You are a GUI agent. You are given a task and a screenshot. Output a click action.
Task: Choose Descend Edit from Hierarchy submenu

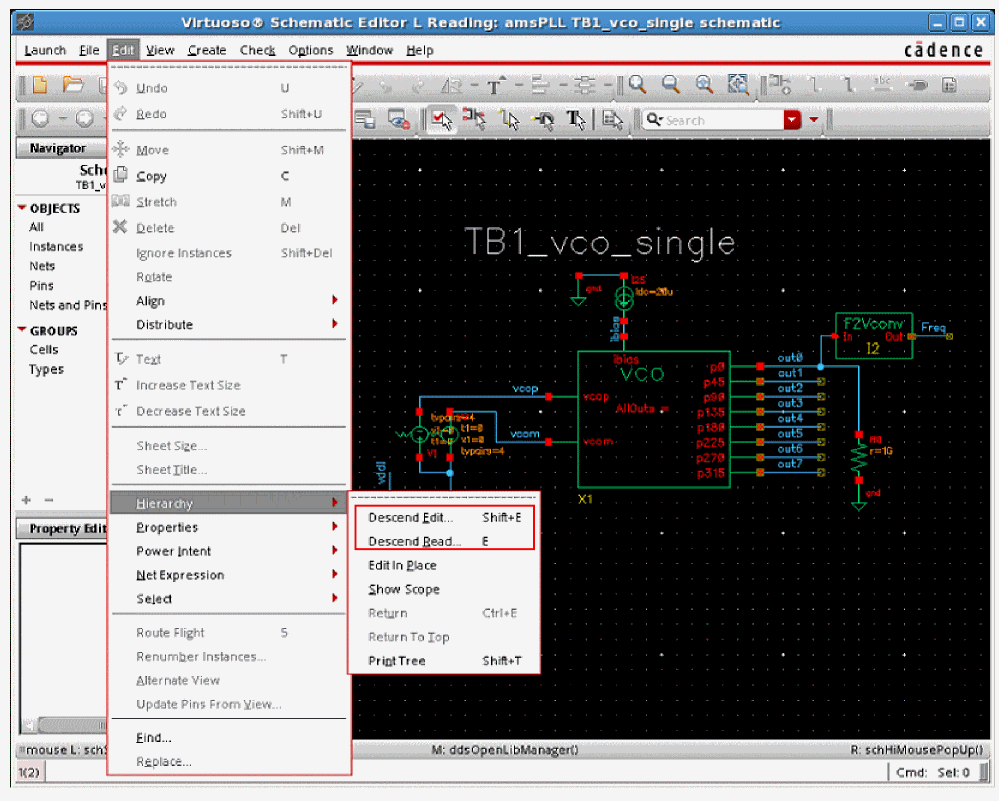click(x=410, y=518)
